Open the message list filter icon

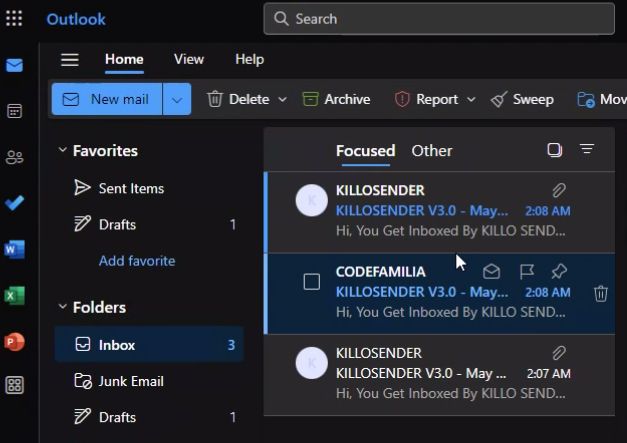pos(587,149)
